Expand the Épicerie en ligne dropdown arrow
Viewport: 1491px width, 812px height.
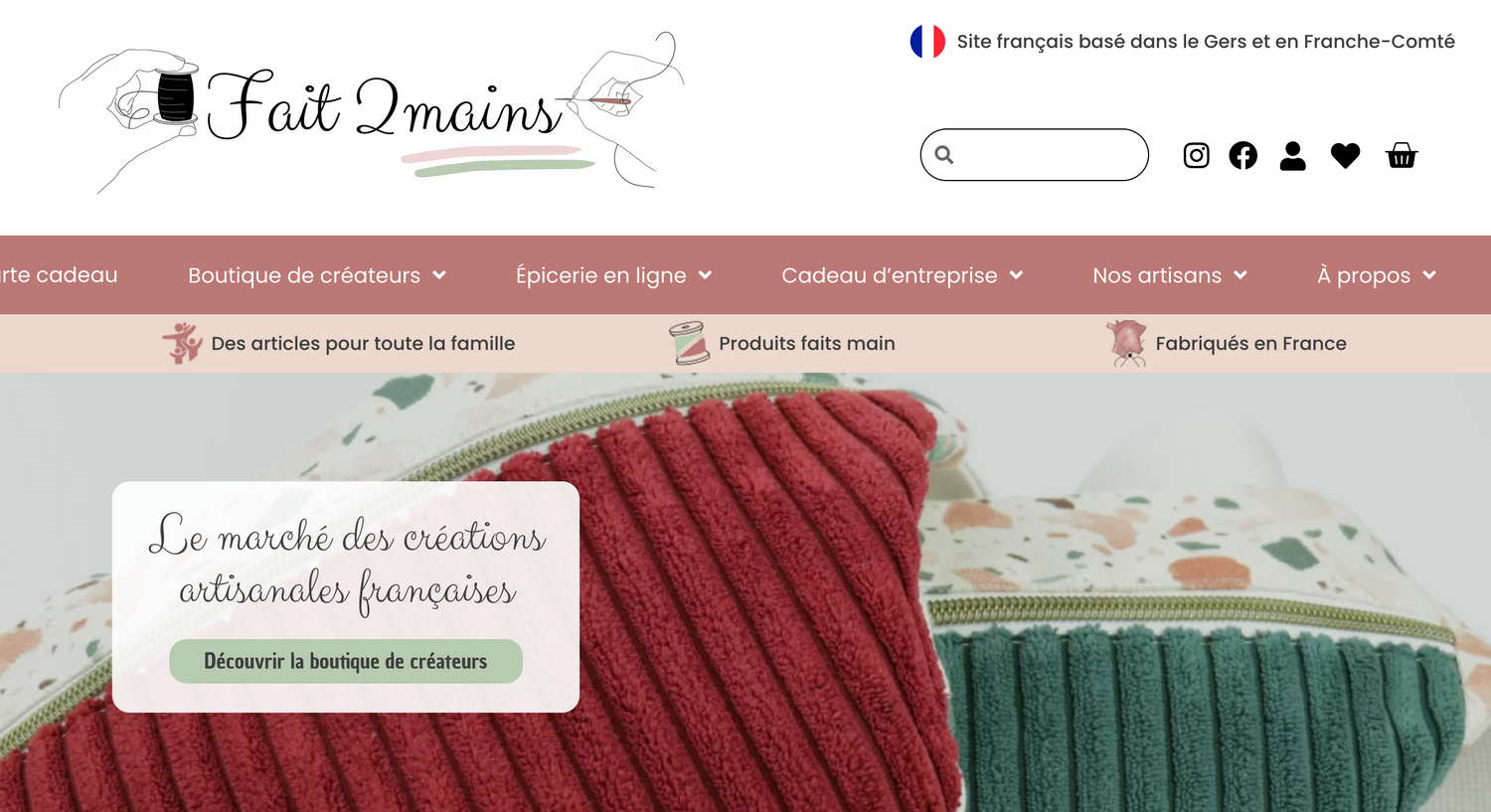pos(705,275)
